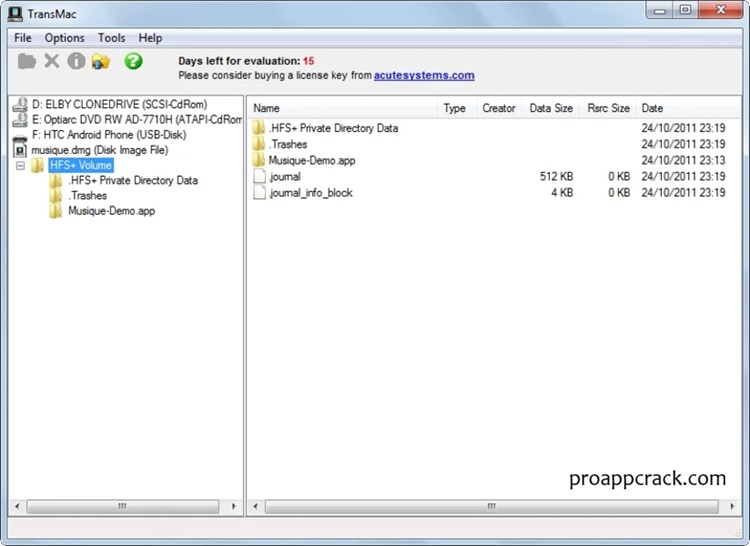
Task: Click the .journal_info_block file icon
Action: point(259,193)
